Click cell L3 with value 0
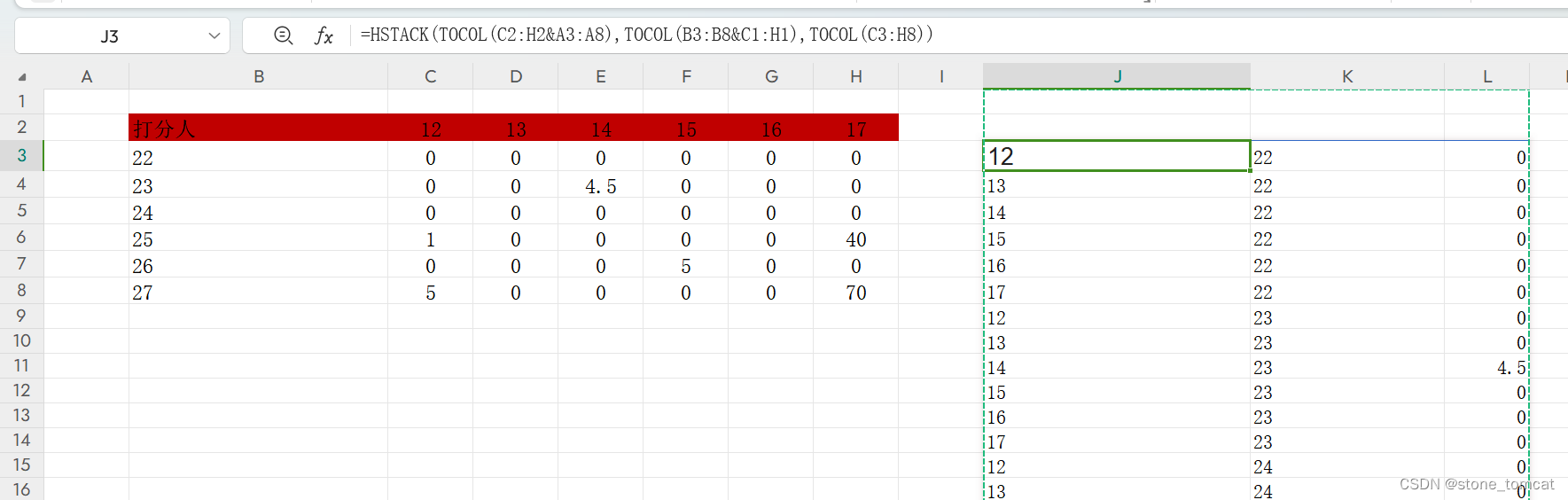1568x500 pixels. (x=1487, y=157)
